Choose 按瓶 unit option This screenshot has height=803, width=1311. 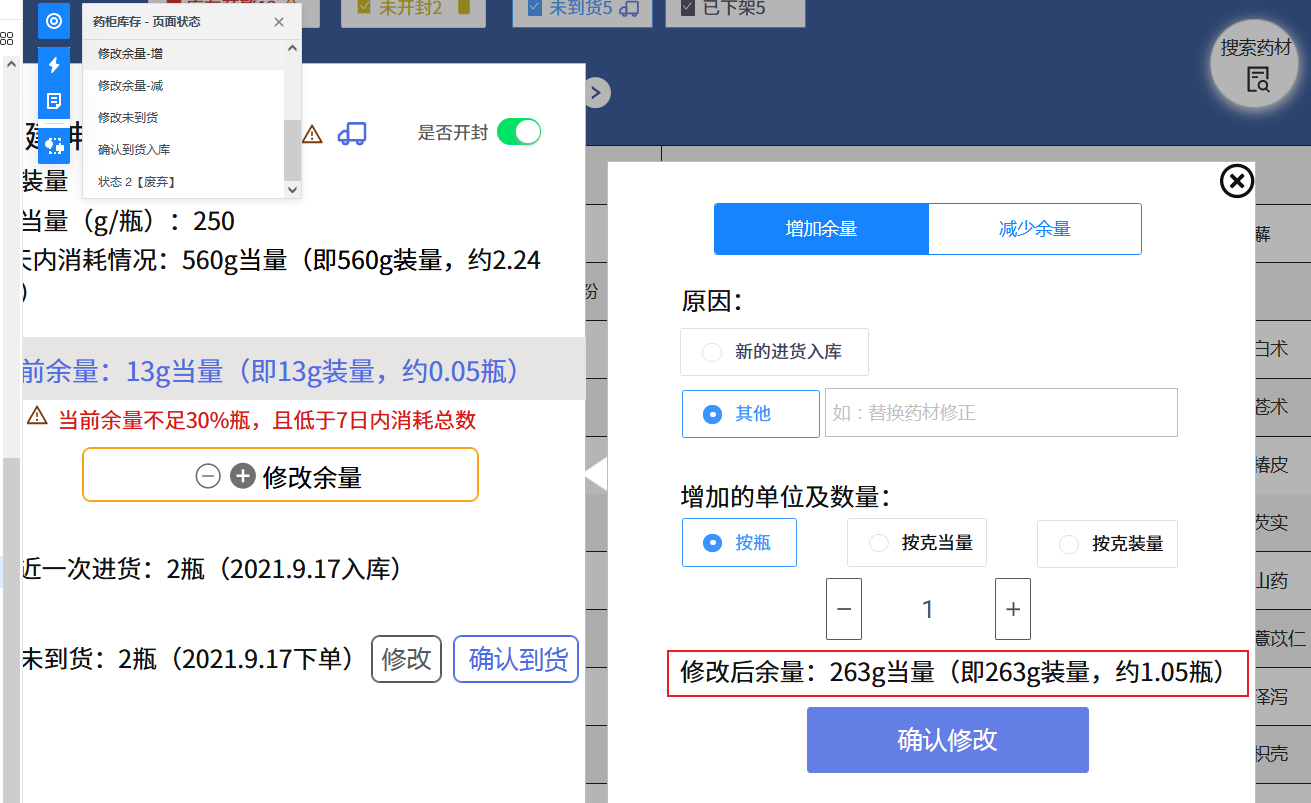pyautogui.click(x=740, y=543)
